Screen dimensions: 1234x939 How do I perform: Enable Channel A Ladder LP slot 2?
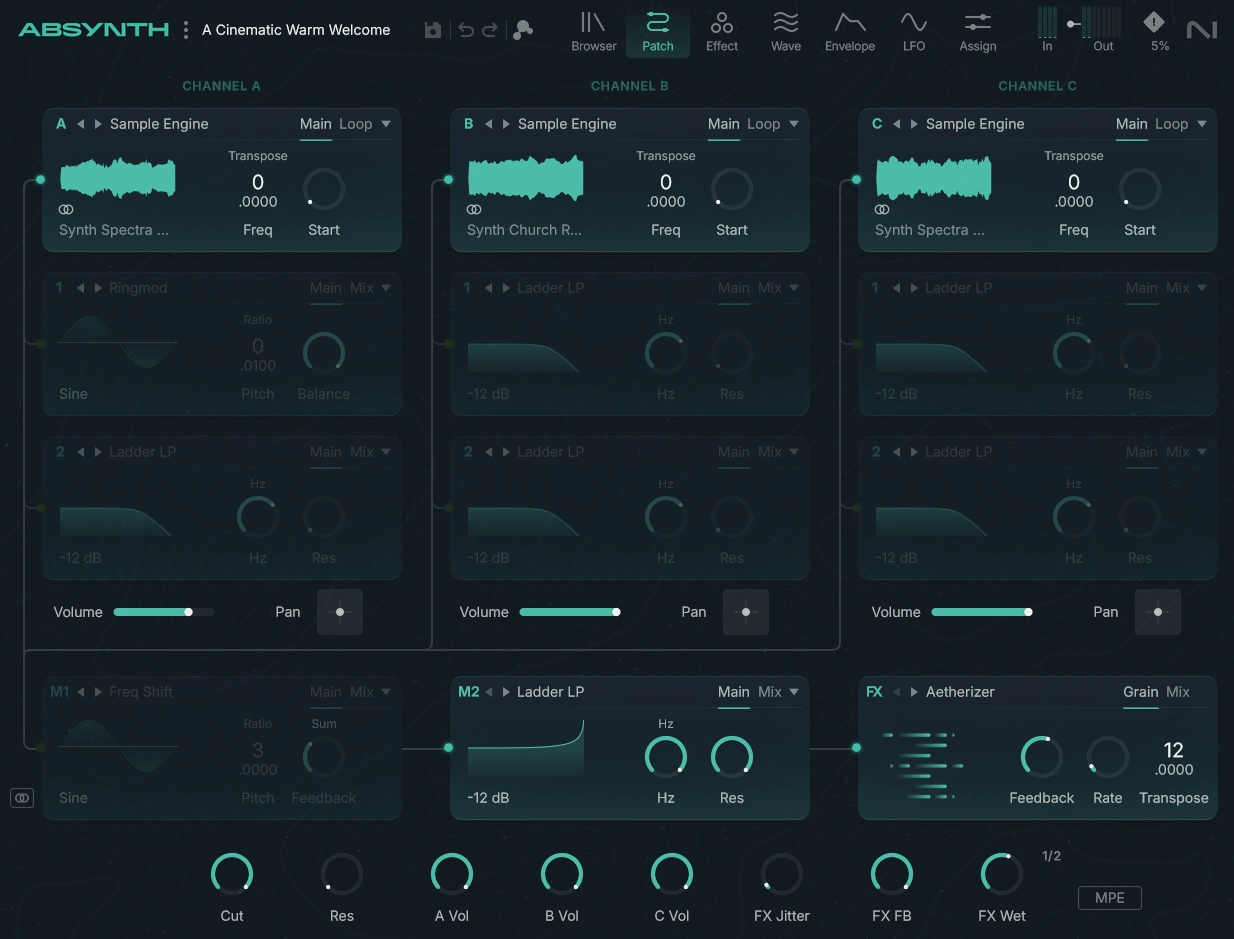tap(40, 508)
